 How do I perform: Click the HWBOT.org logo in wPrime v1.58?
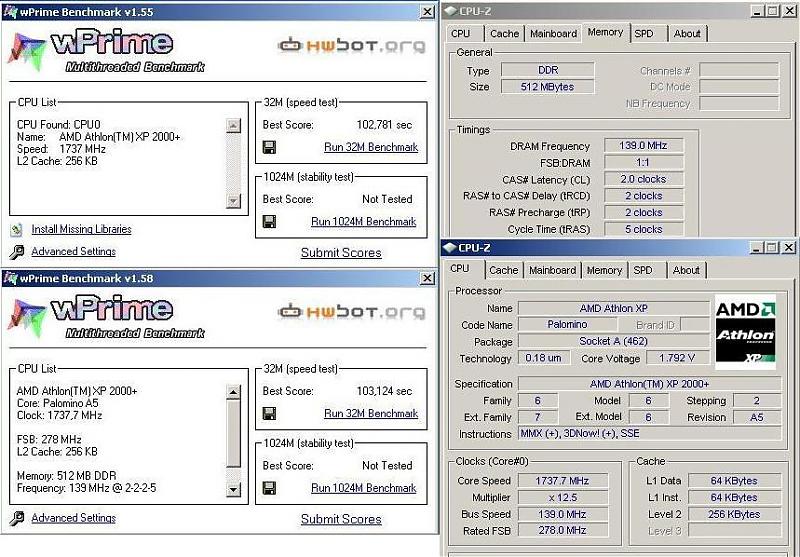coord(352,312)
